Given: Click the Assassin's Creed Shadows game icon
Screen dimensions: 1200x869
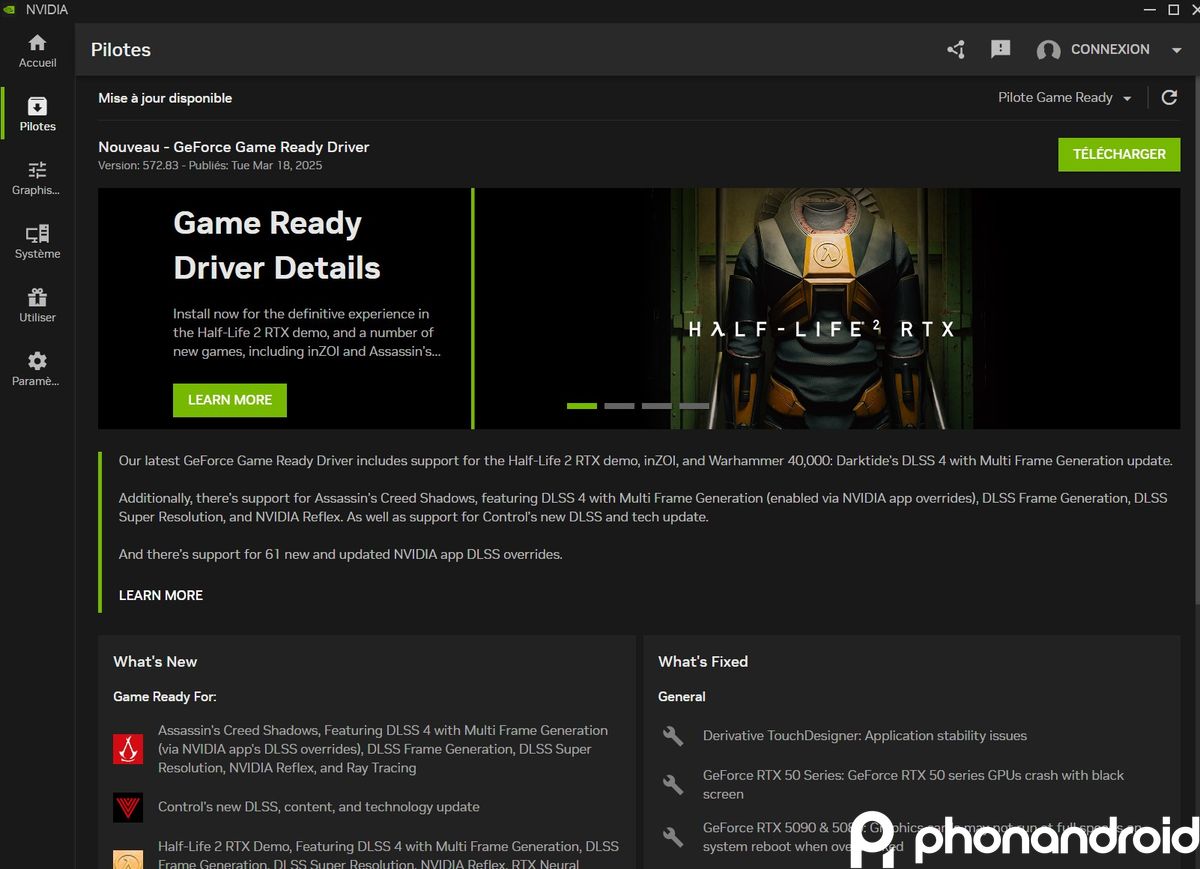Looking at the screenshot, I should tap(128, 749).
